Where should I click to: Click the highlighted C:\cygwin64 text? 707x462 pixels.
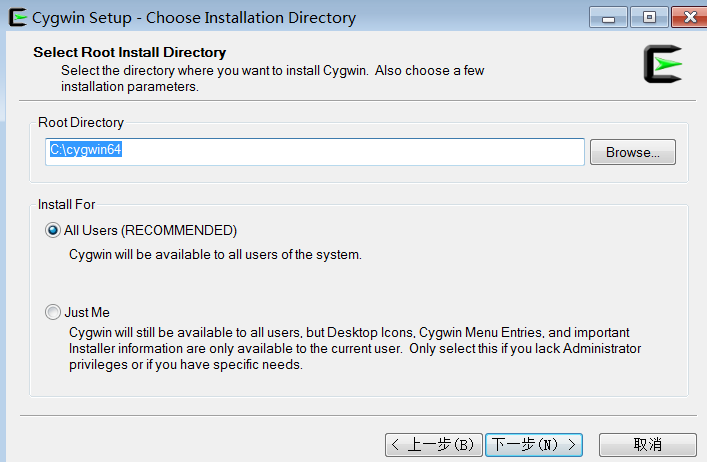point(86,149)
